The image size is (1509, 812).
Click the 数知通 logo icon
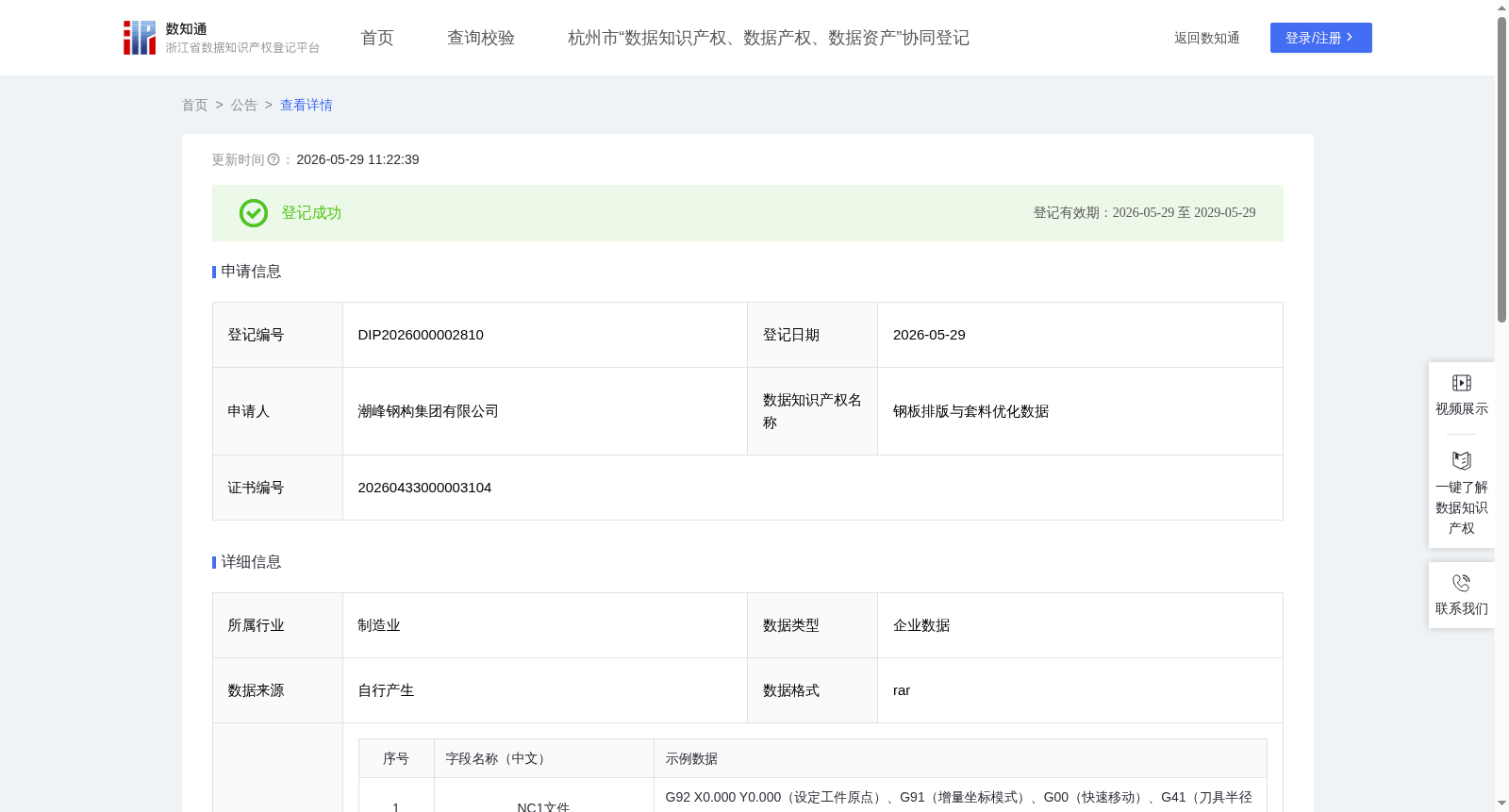click(x=140, y=38)
